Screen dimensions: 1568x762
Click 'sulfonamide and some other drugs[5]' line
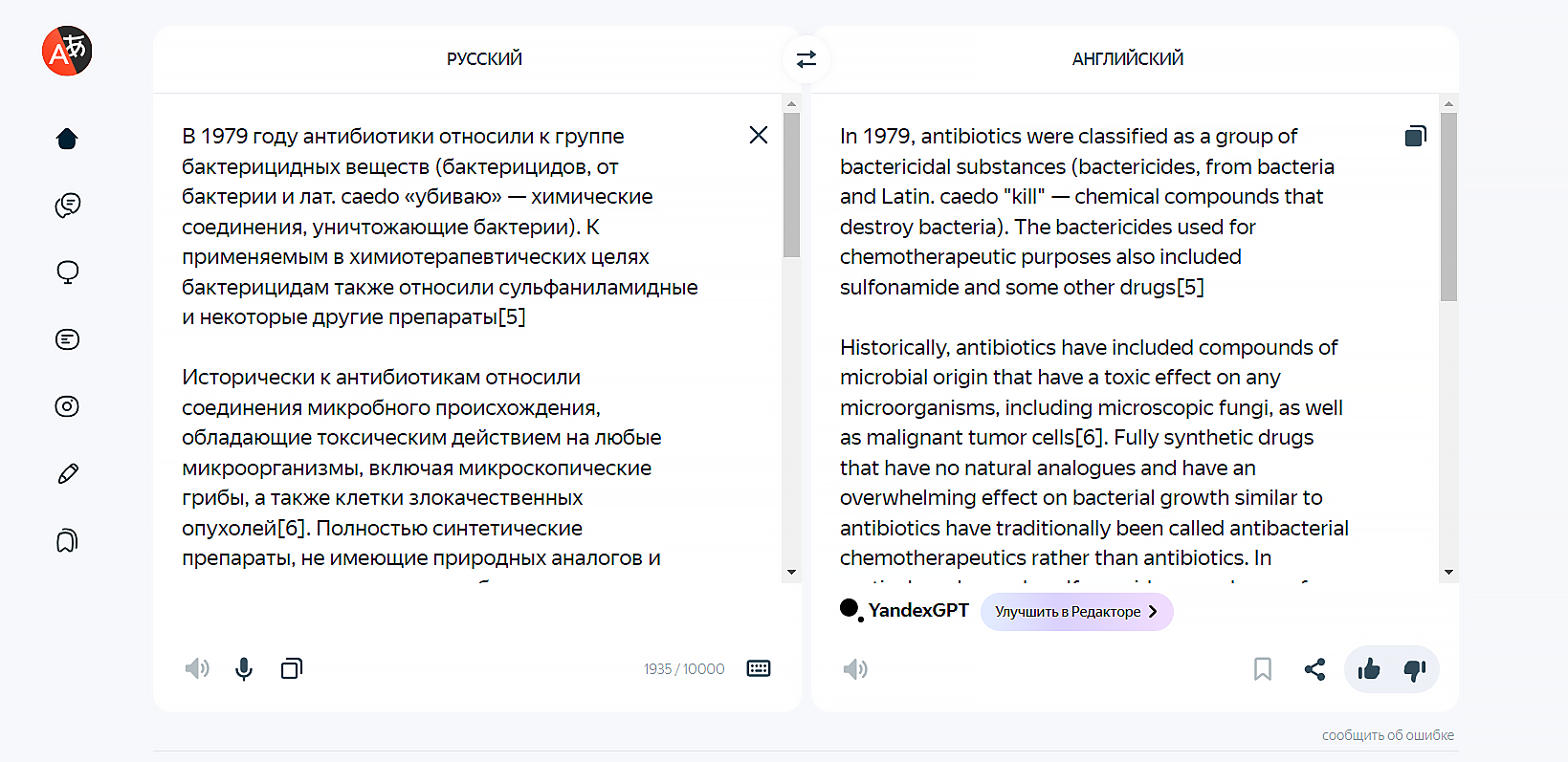pos(1022,288)
